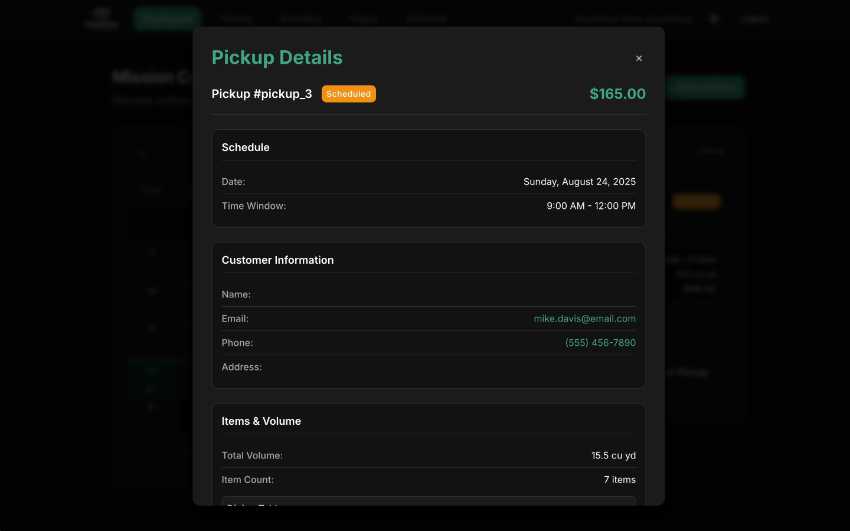850x531 pixels.
Task: Click the Sunday, August 24, 2025 date
Action: coord(579,182)
